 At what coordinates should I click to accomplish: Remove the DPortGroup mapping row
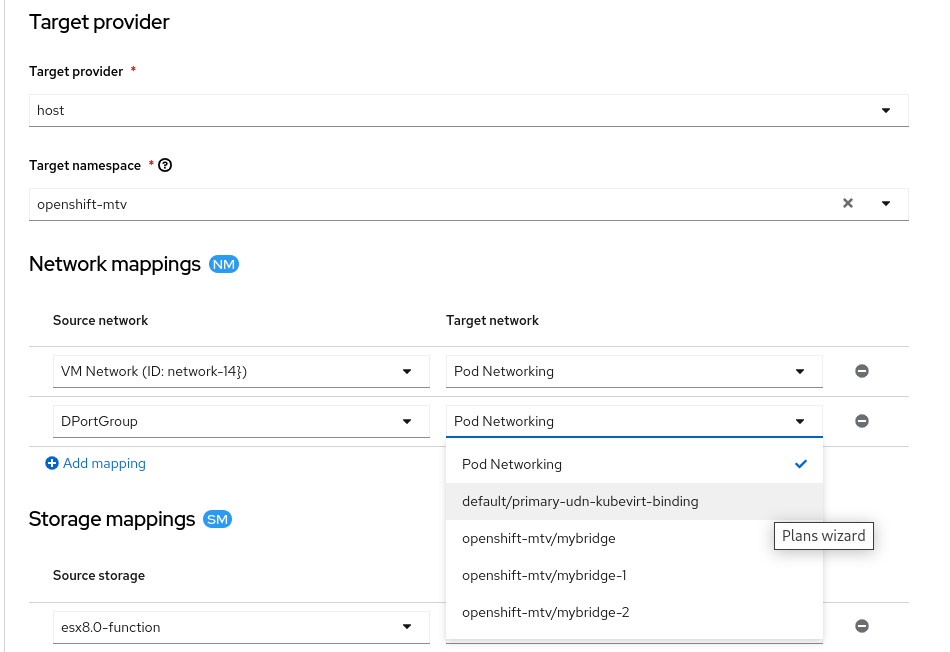coord(862,421)
